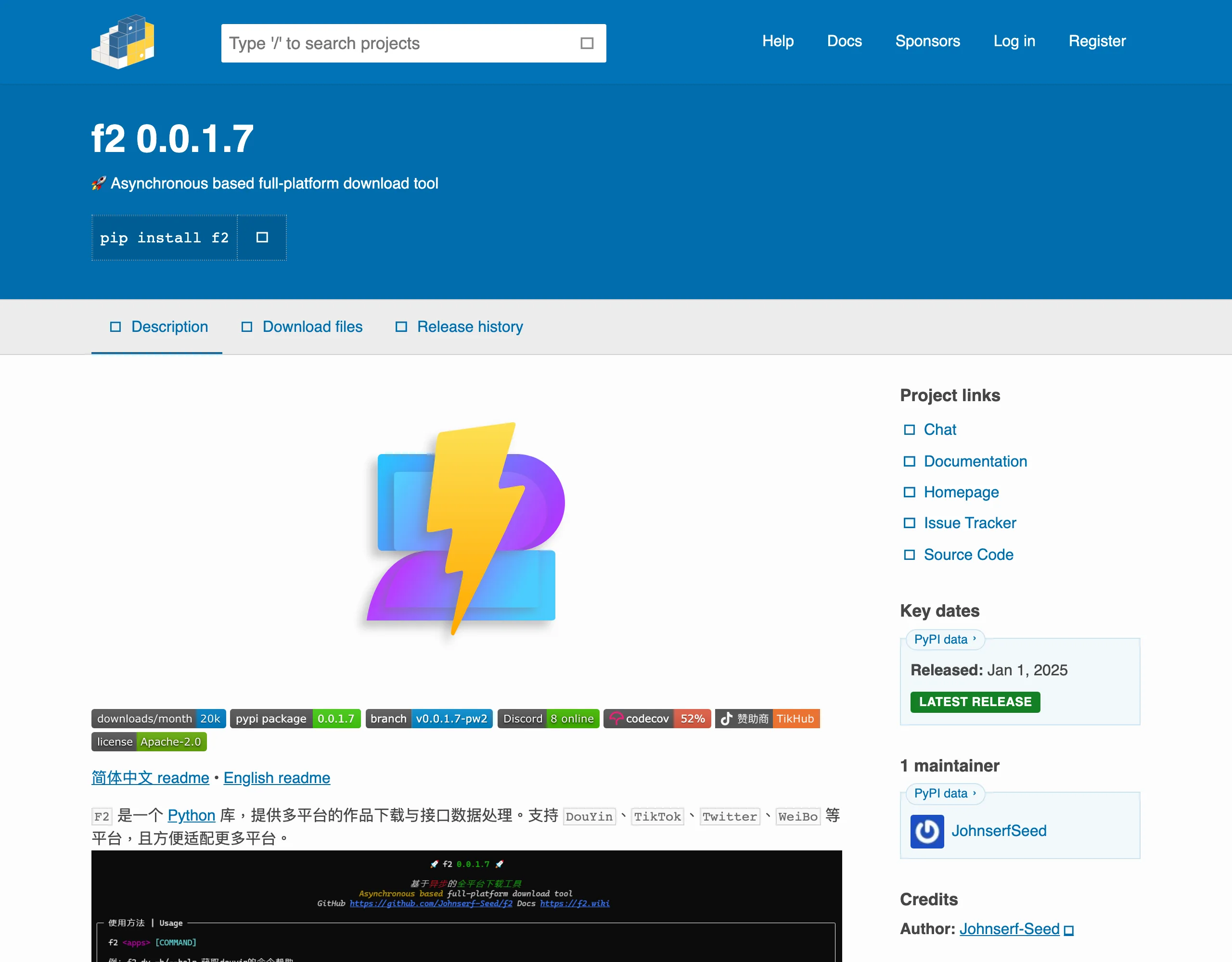Click the DouYin code label
This screenshot has width=1232, height=962.
(589, 817)
